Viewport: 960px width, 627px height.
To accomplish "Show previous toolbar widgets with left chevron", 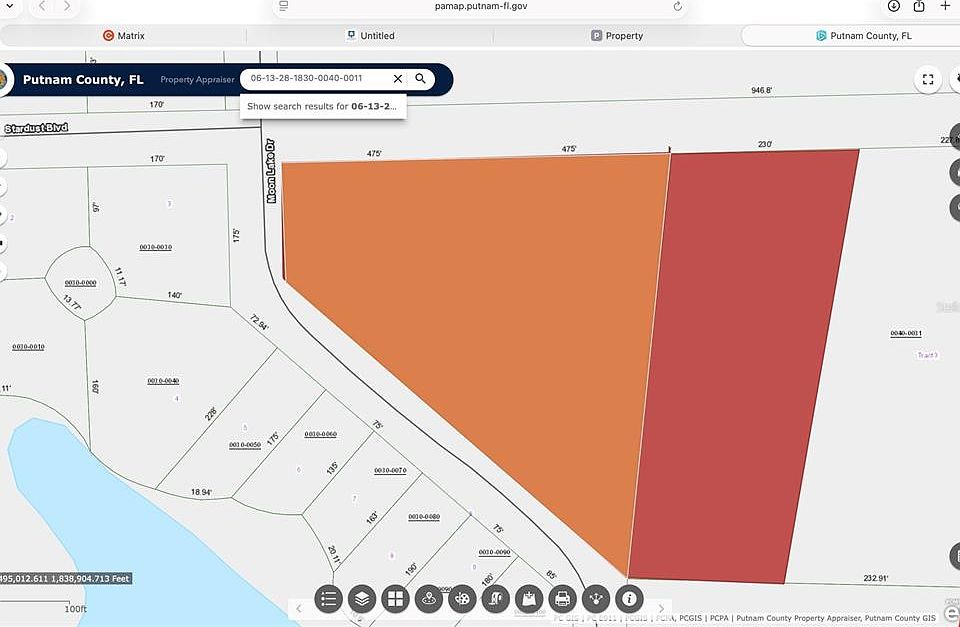I will tap(299, 608).
